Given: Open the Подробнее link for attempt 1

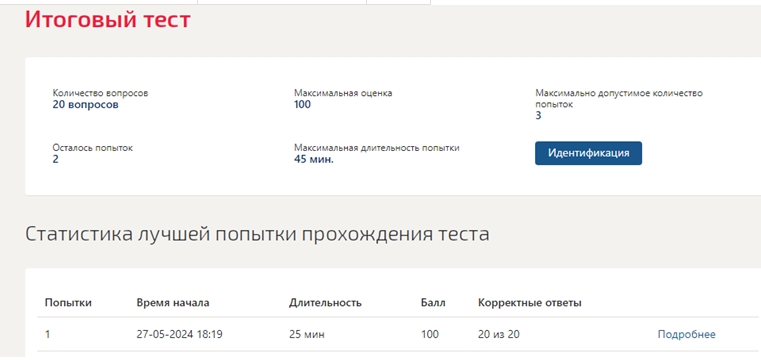Looking at the screenshot, I should coord(686,334).
